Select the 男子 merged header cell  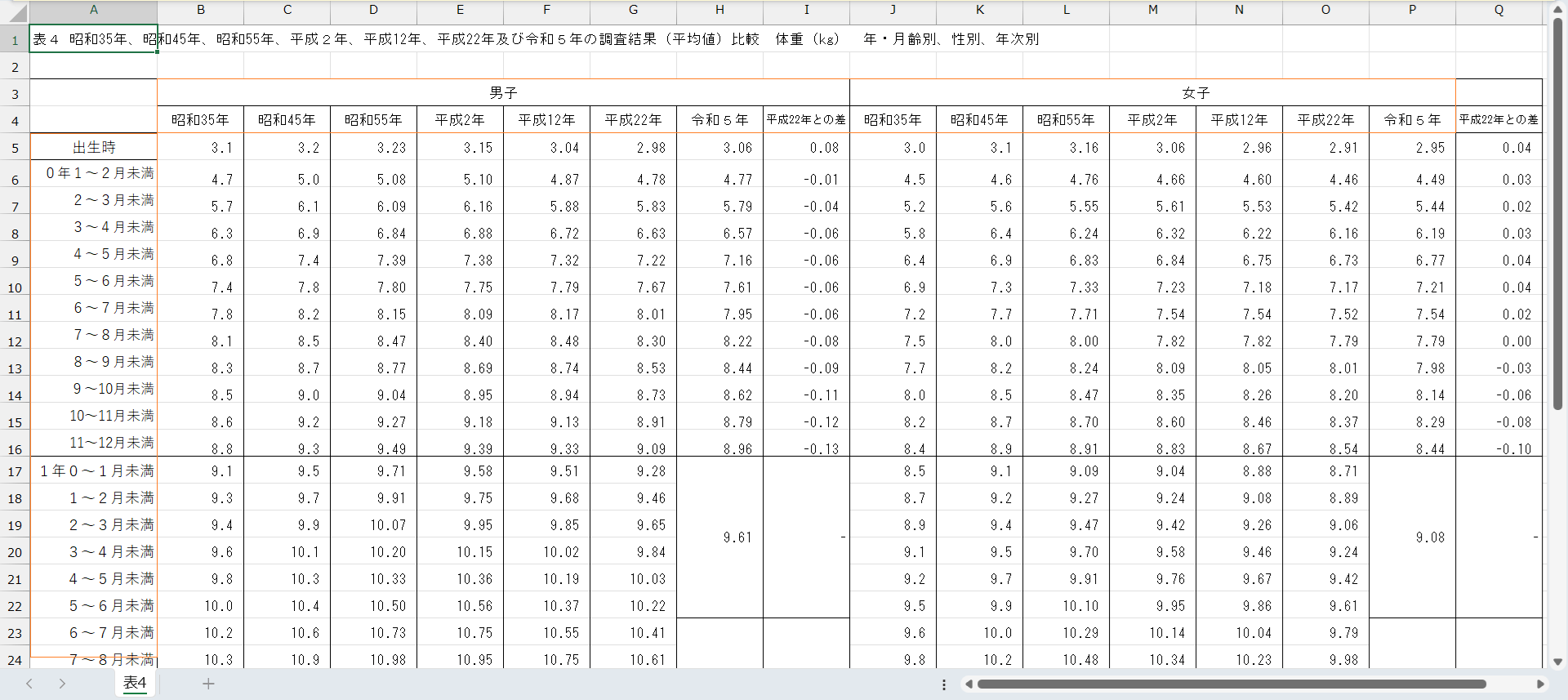coord(503,93)
